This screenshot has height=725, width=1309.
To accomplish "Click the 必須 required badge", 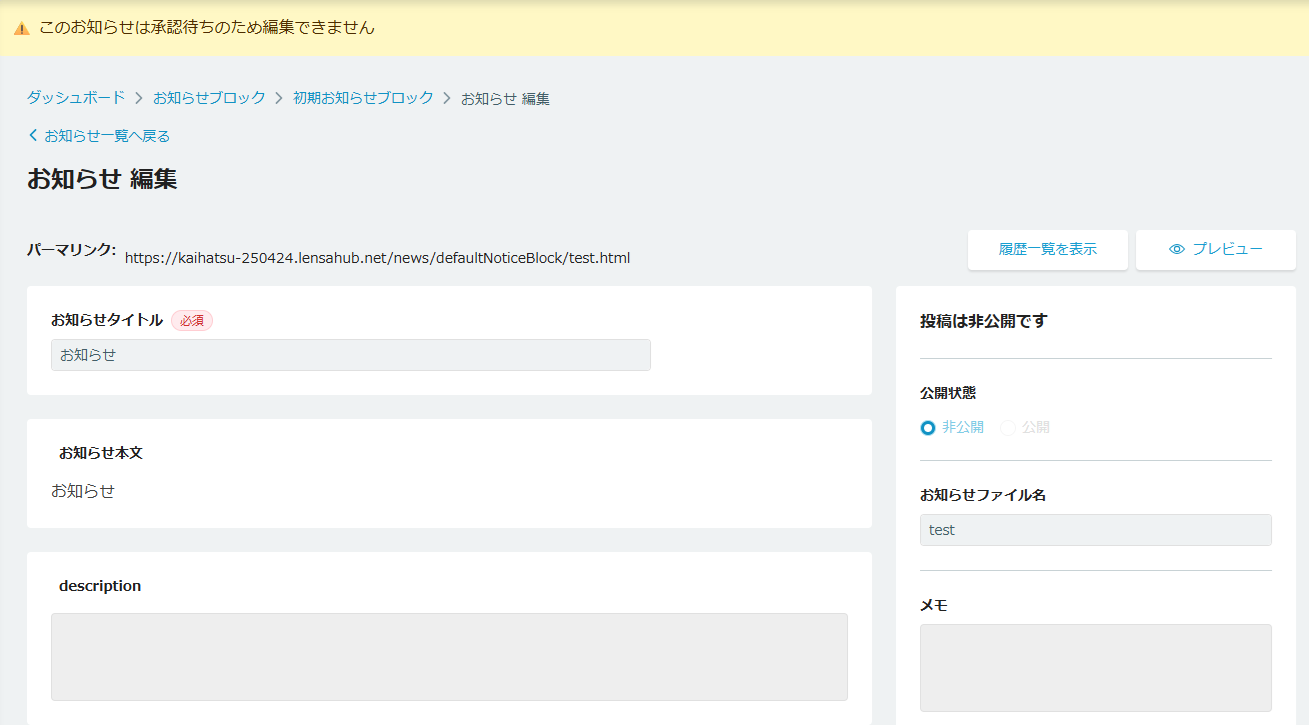I will [x=192, y=321].
